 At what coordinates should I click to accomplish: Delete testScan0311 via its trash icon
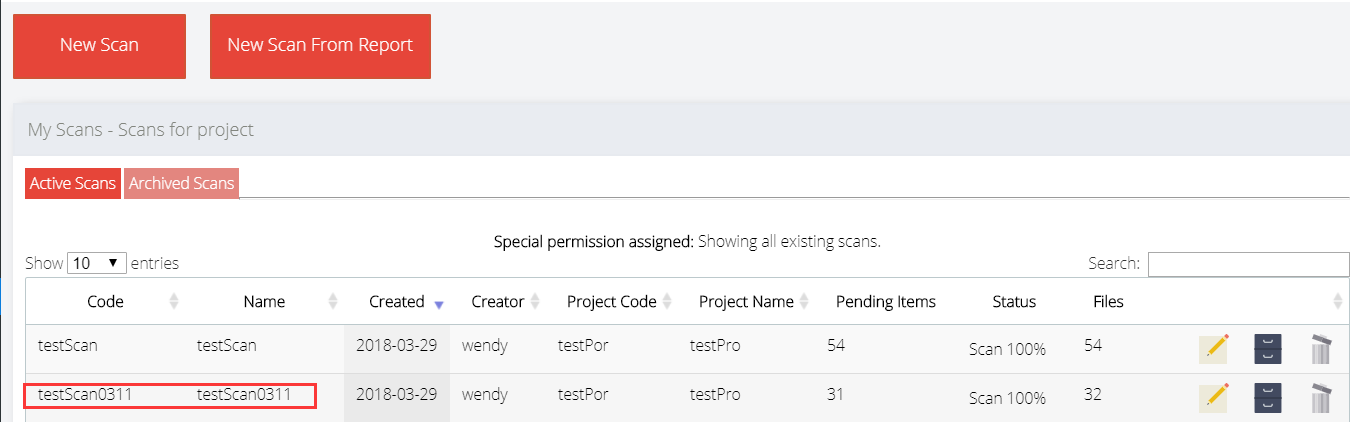click(1321, 397)
